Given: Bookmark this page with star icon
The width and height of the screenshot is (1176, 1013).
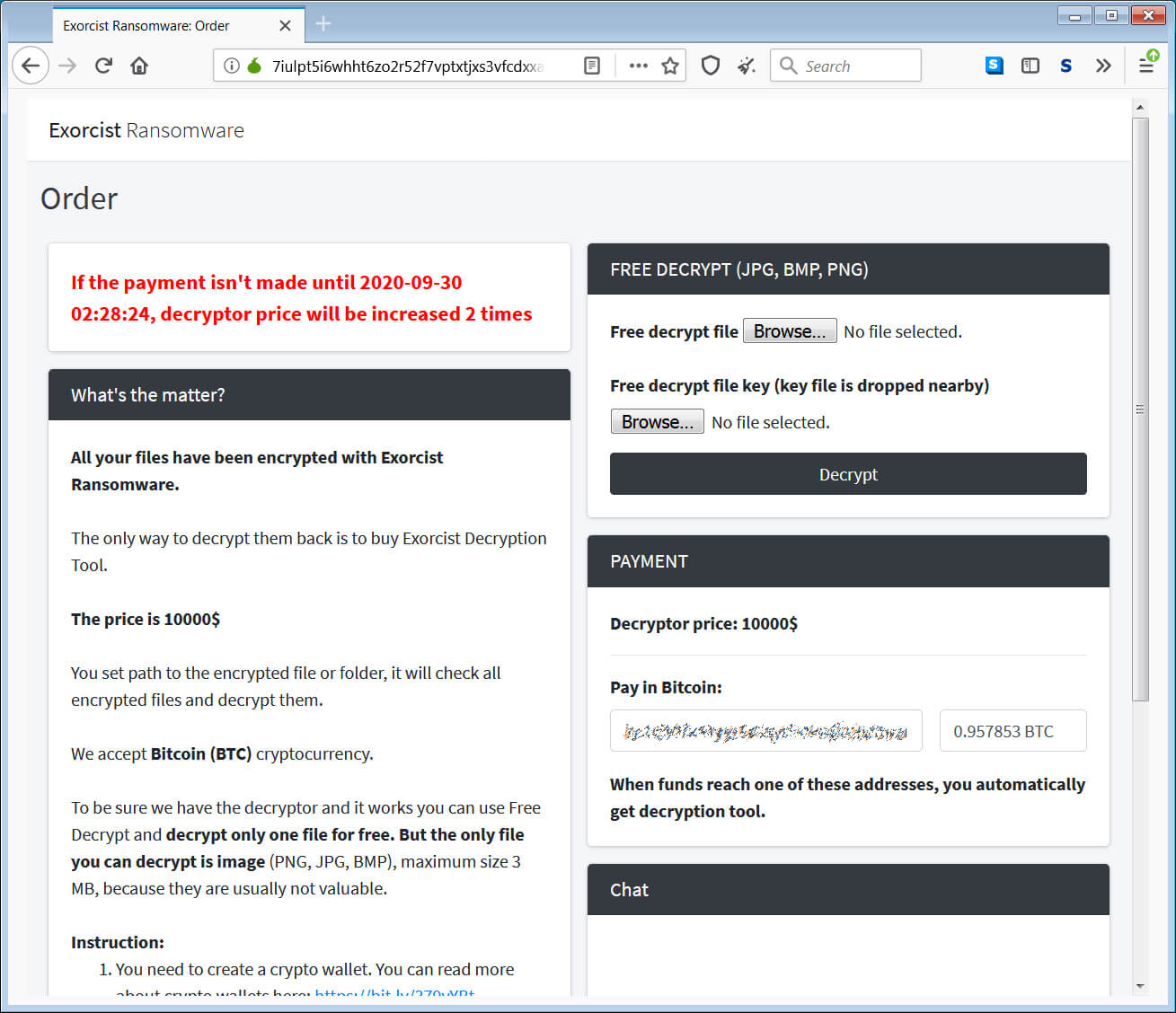Looking at the screenshot, I should [x=670, y=66].
